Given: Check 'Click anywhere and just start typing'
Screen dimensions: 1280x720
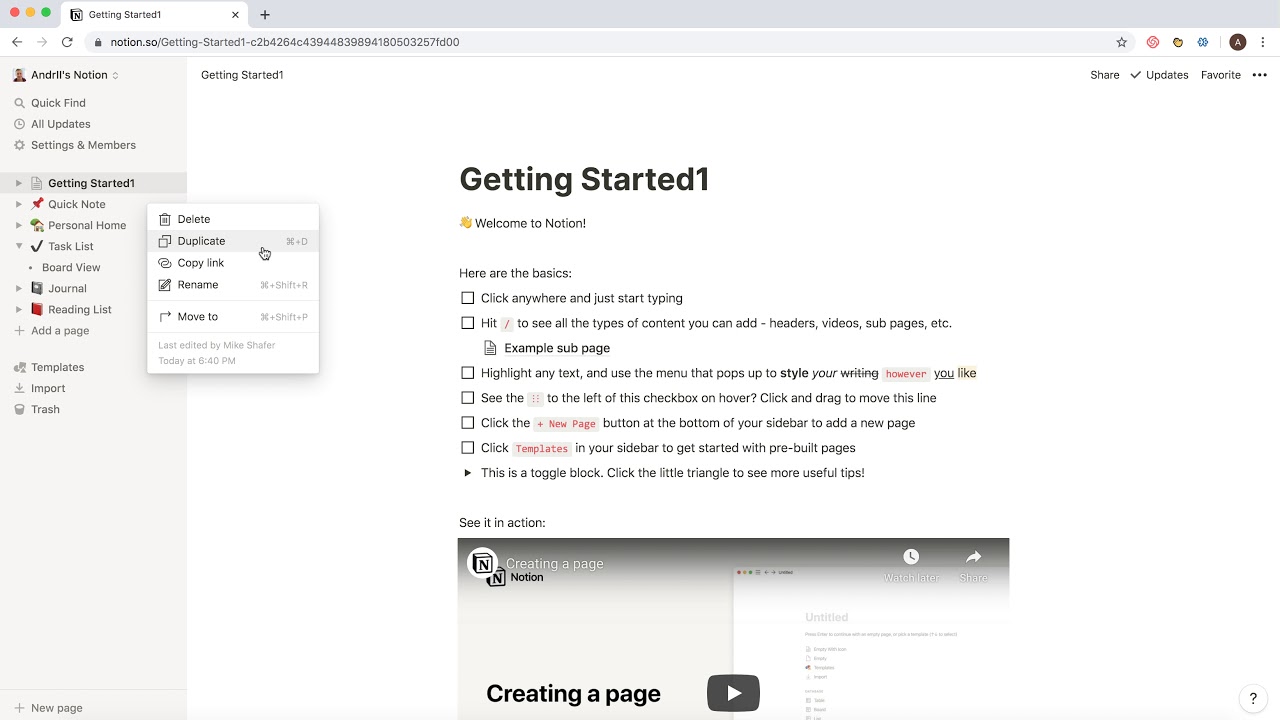Looking at the screenshot, I should coord(467,298).
